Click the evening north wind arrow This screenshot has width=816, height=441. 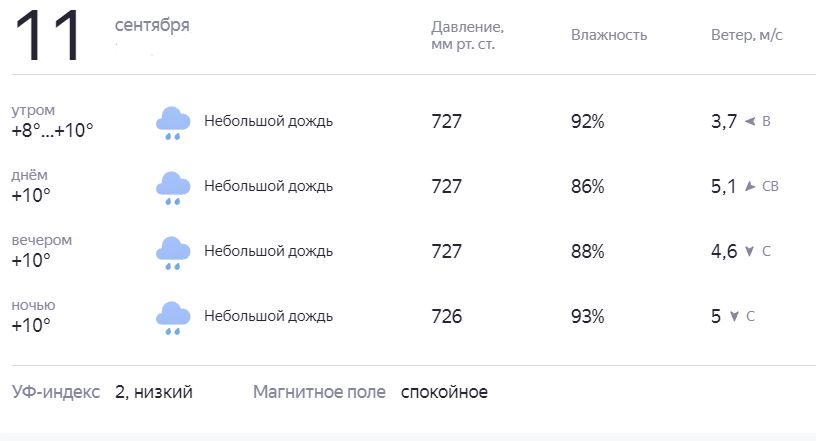click(x=749, y=251)
